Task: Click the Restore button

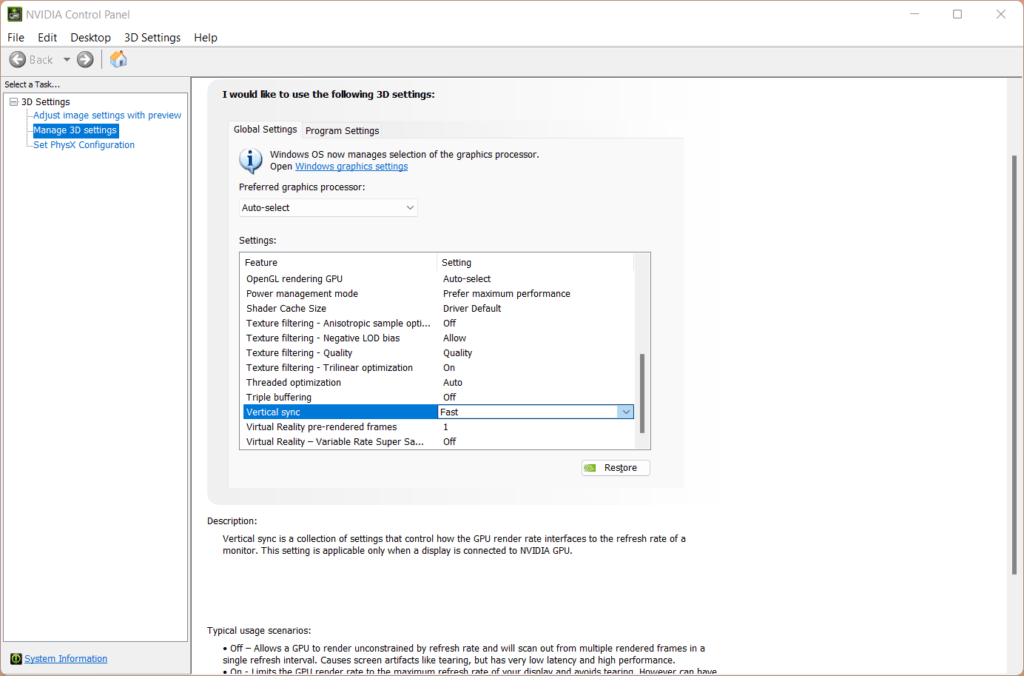Action: tap(615, 468)
